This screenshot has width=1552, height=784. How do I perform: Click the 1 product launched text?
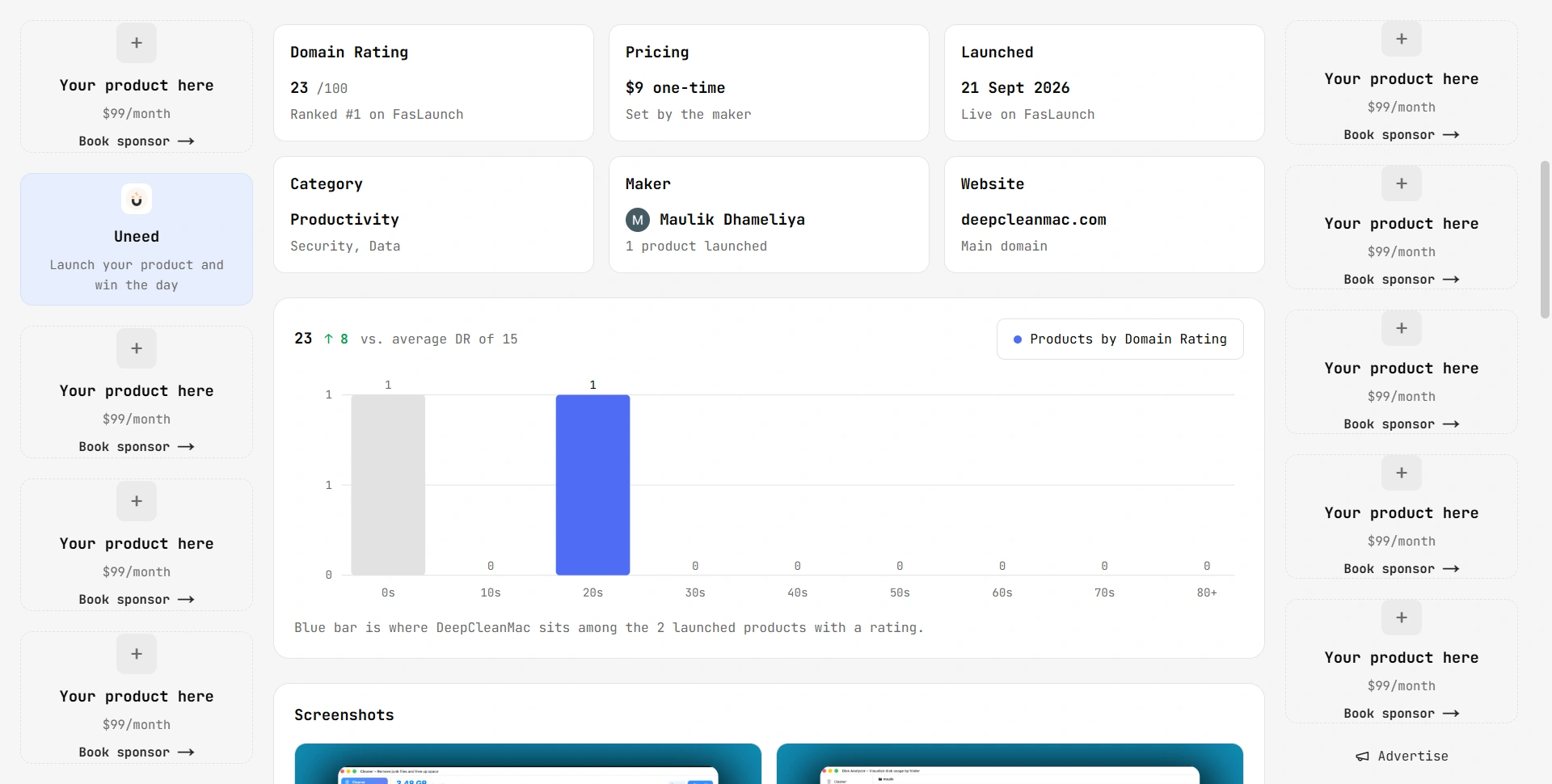(696, 247)
